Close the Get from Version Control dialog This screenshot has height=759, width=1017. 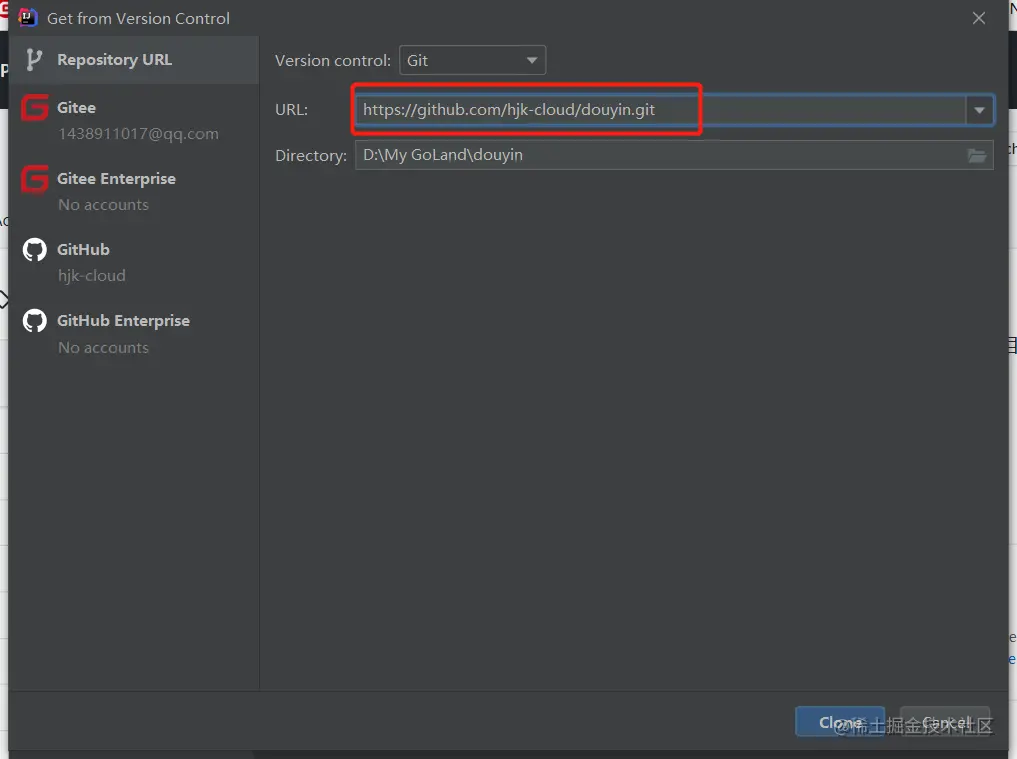pyautogui.click(x=979, y=18)
